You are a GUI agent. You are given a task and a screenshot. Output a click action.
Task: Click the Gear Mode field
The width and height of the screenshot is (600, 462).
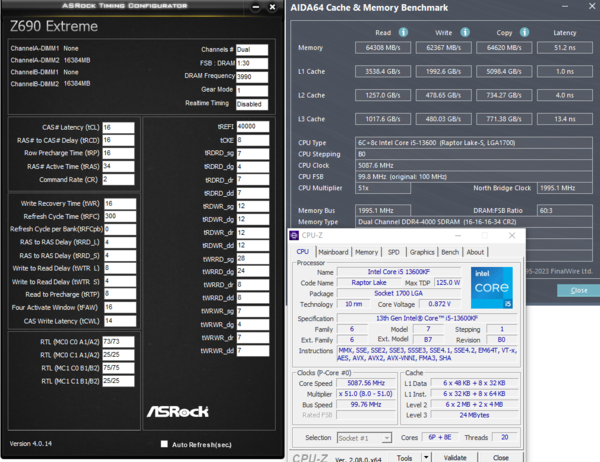click(252, 90)
